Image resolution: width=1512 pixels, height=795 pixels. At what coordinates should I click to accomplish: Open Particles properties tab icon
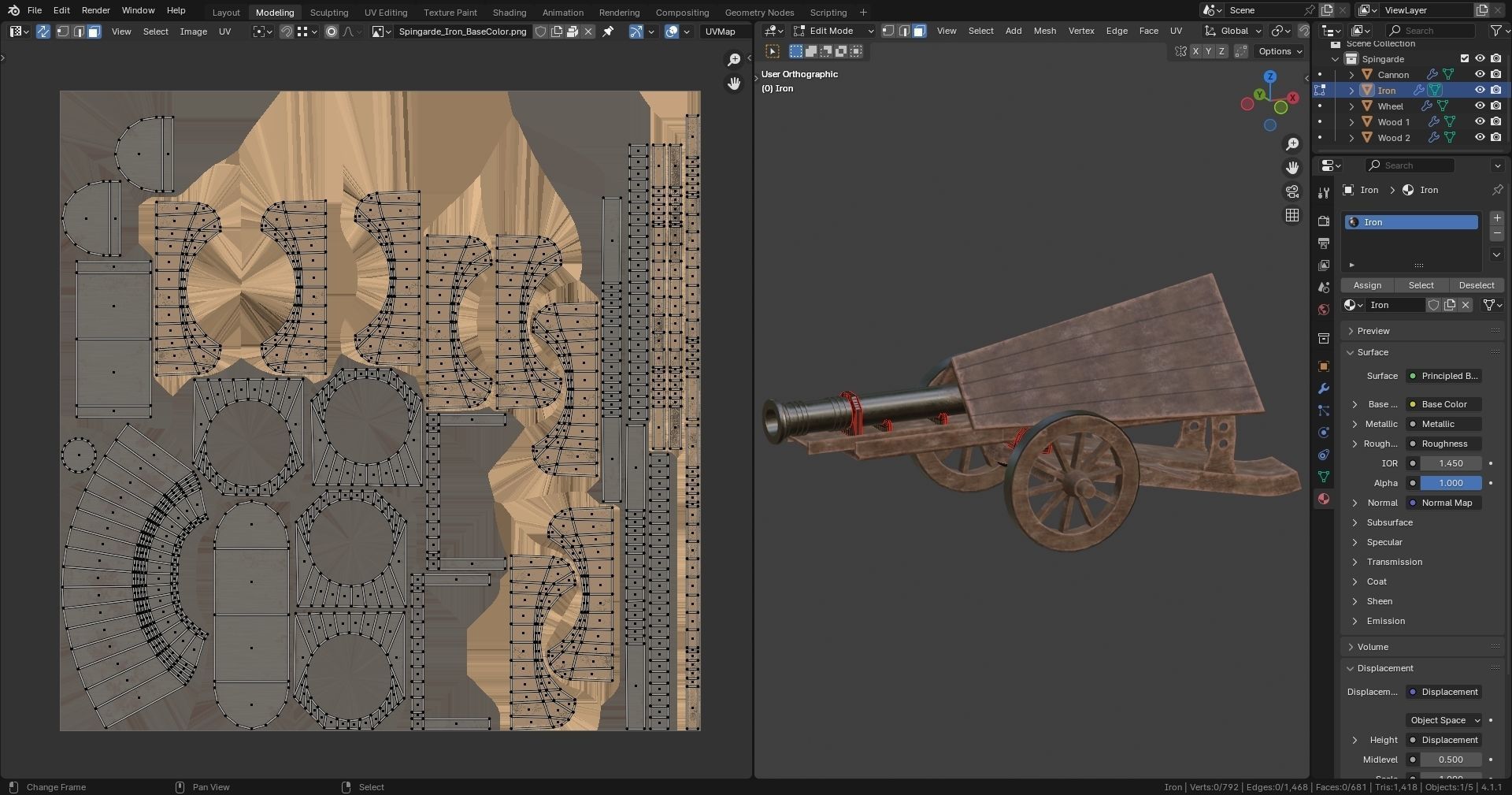point(1324,411)
